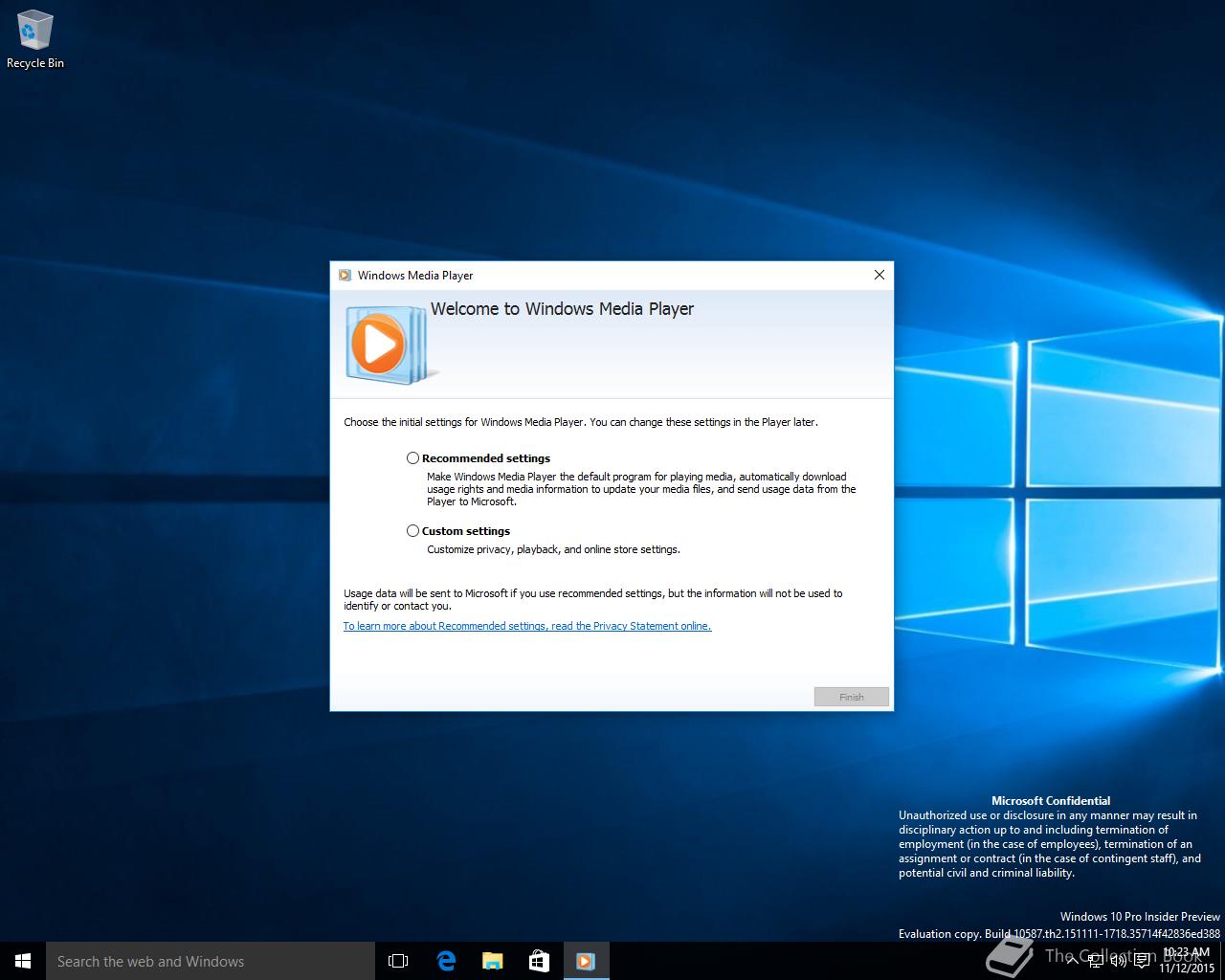Click the Search the web and Windows box
The height and width of the screenshot is (980, 1225).
211,961
